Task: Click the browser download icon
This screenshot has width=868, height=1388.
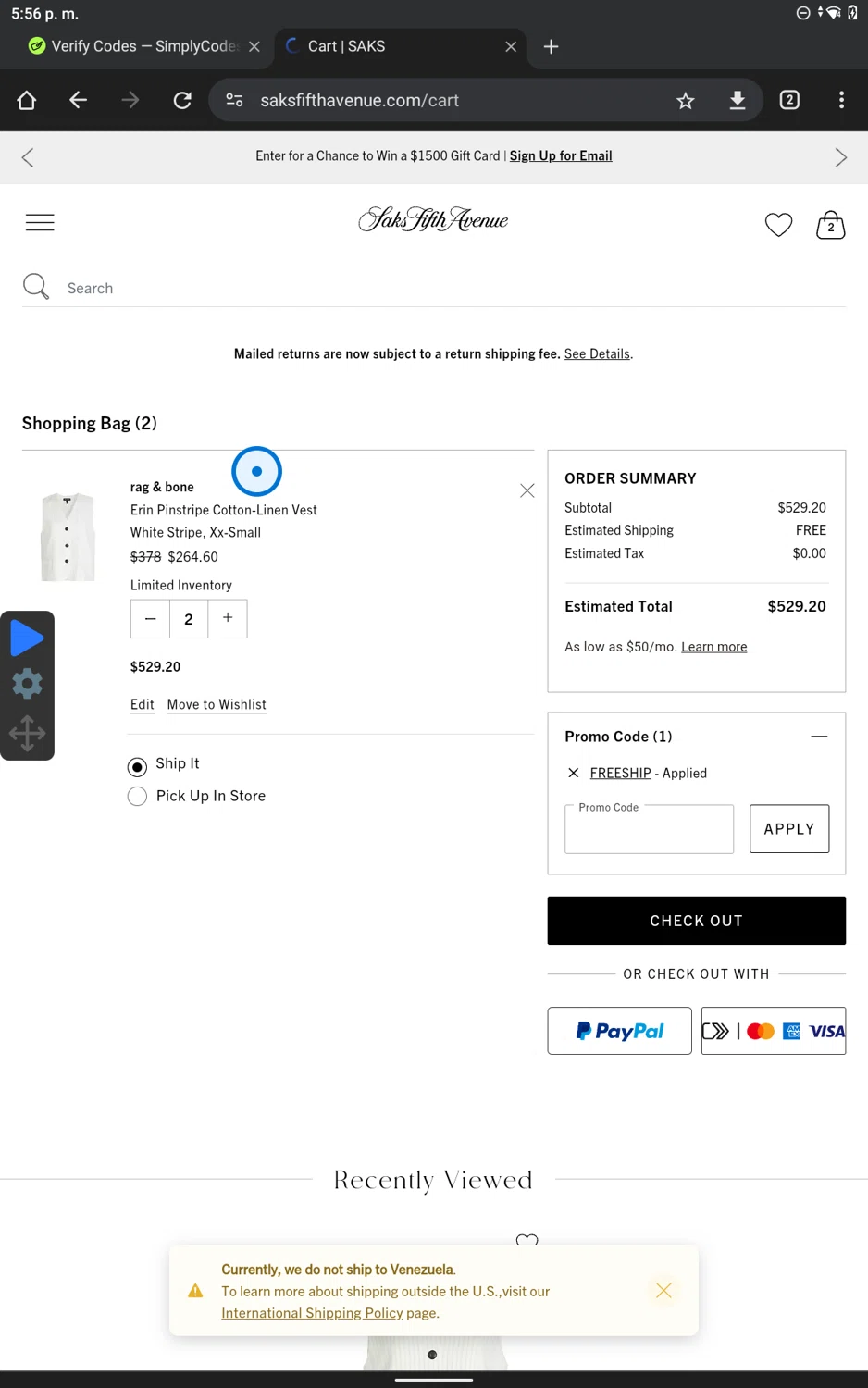Action: pyautogui.click(x=738, y=101)
